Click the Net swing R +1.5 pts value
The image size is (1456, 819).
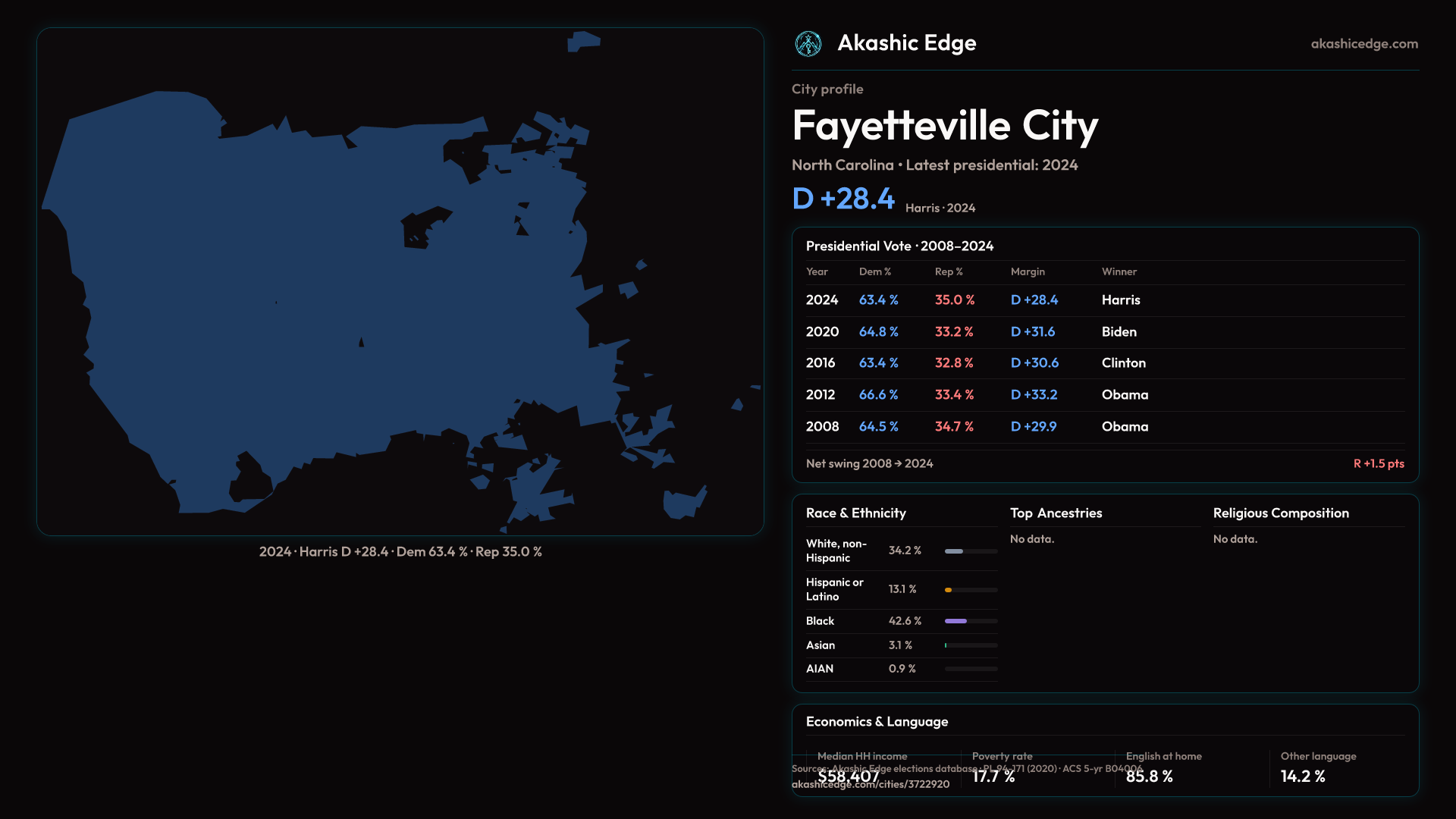[1378, 463]
